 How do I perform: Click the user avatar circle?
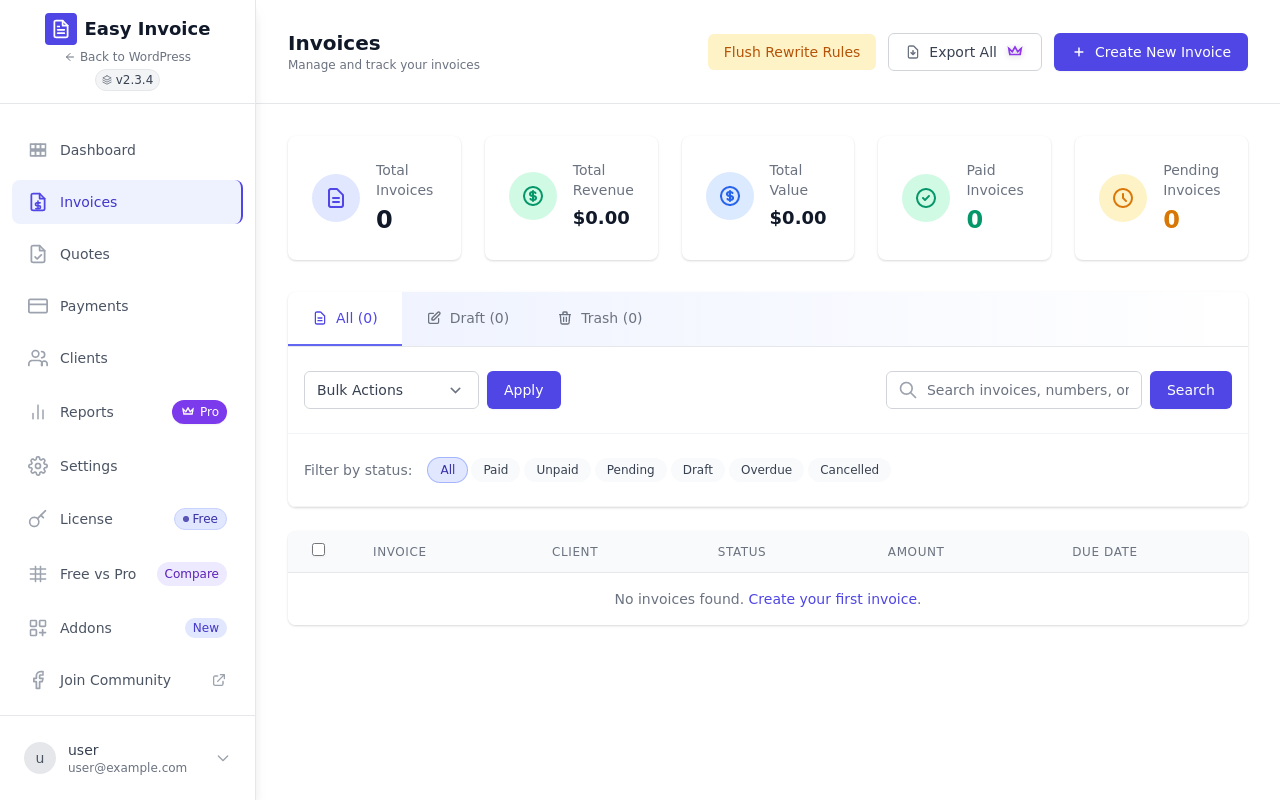coord(40,758)
